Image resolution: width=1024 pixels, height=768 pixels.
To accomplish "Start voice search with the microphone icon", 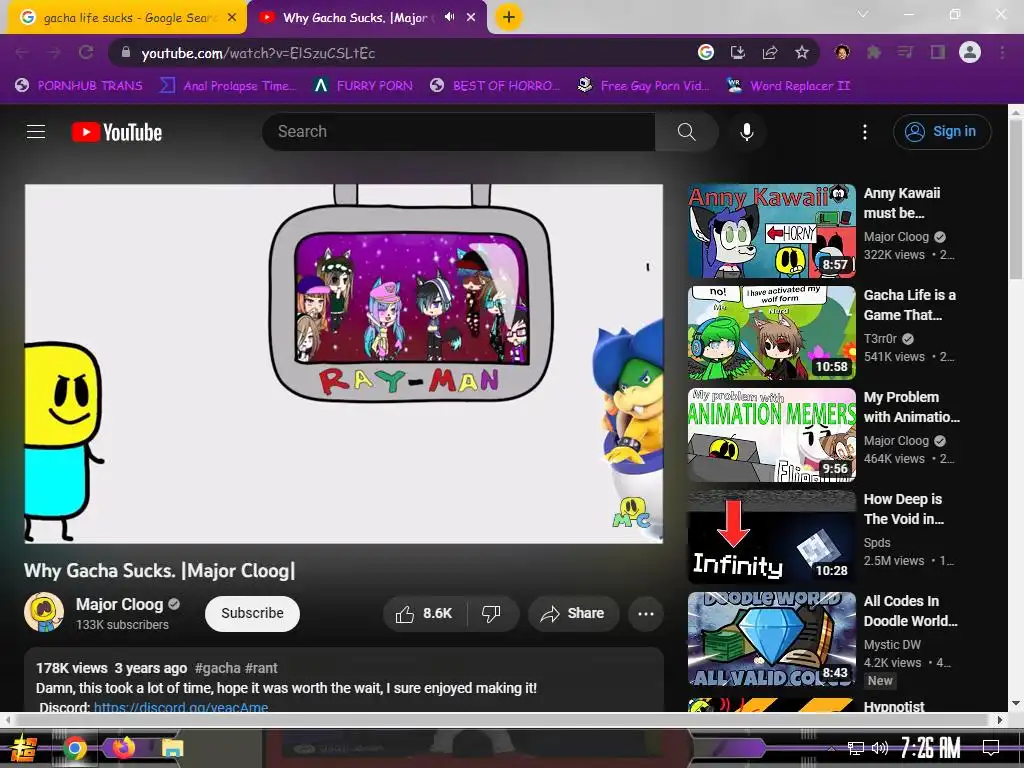I will point(746,132).
